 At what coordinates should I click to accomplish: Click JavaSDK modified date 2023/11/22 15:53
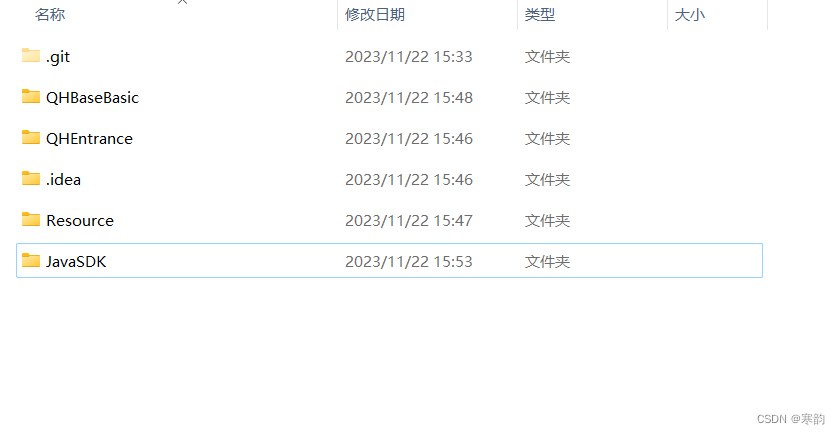click(409, 261)
